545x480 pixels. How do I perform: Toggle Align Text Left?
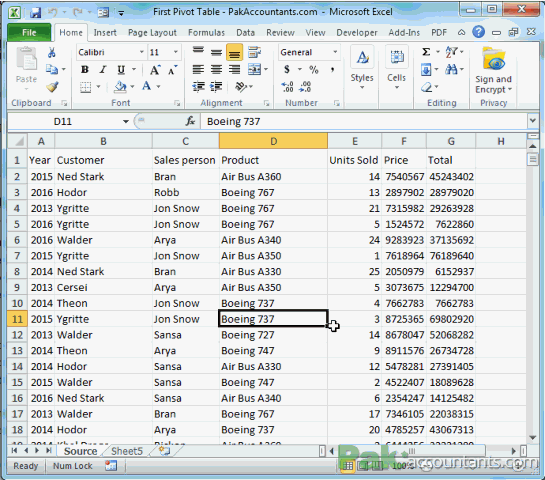coord(198,70)
